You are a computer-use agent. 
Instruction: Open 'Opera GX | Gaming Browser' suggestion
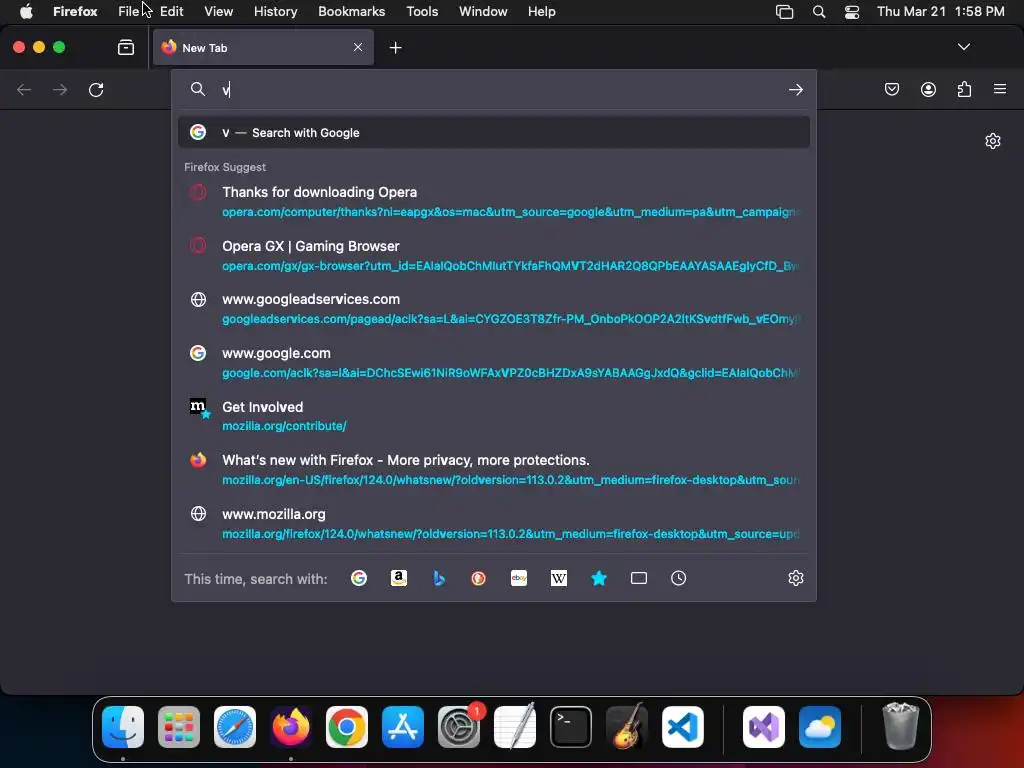pos(494,255)
